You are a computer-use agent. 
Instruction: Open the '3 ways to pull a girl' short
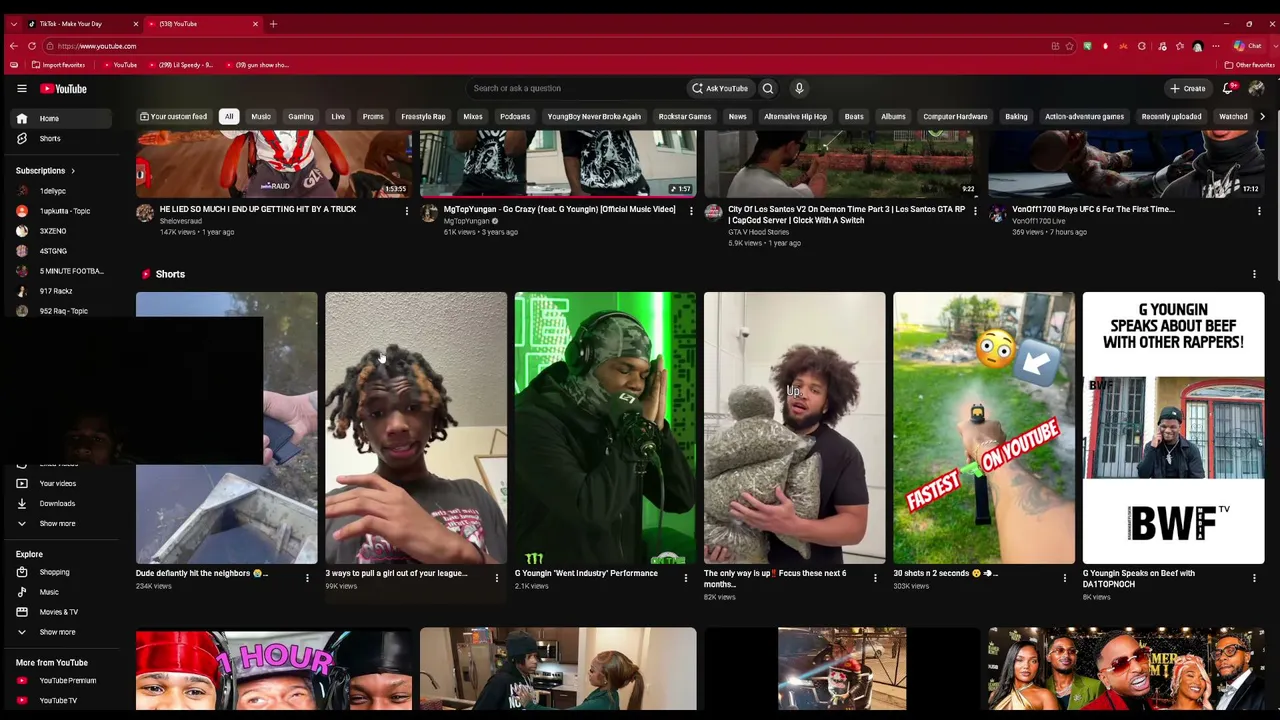point(416,428)
